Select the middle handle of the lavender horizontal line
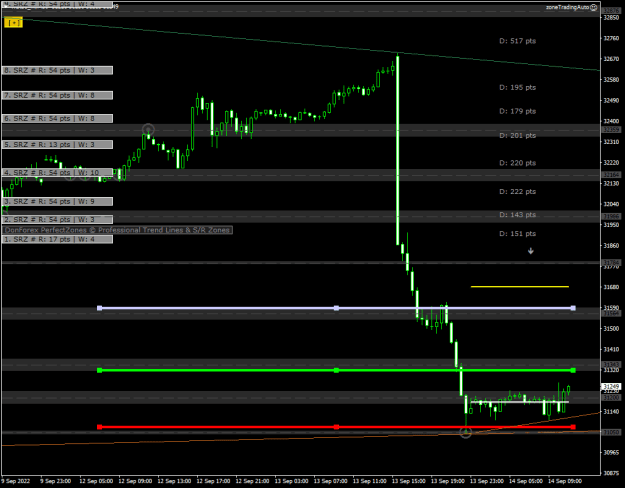This screenshot has width=625, height=488. tap(336, 308)
